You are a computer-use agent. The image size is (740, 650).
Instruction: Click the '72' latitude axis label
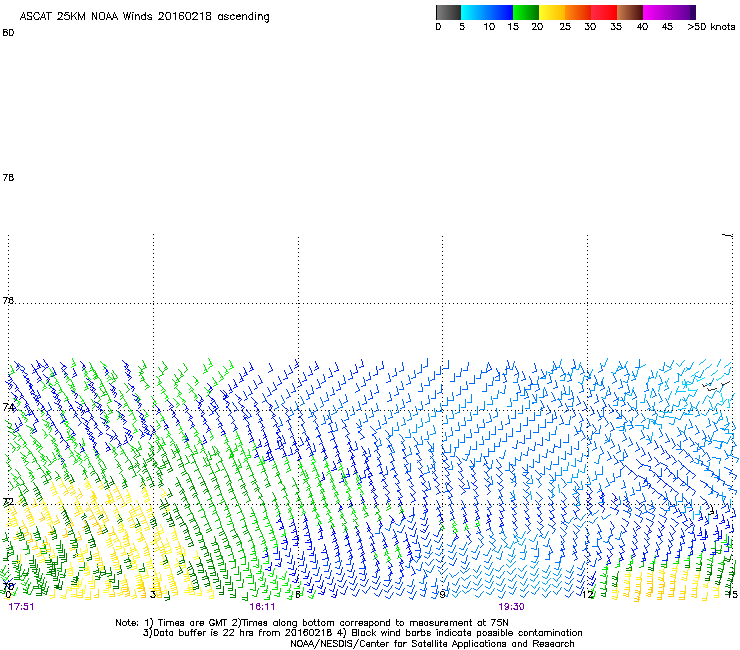click(x=8, y=501)
